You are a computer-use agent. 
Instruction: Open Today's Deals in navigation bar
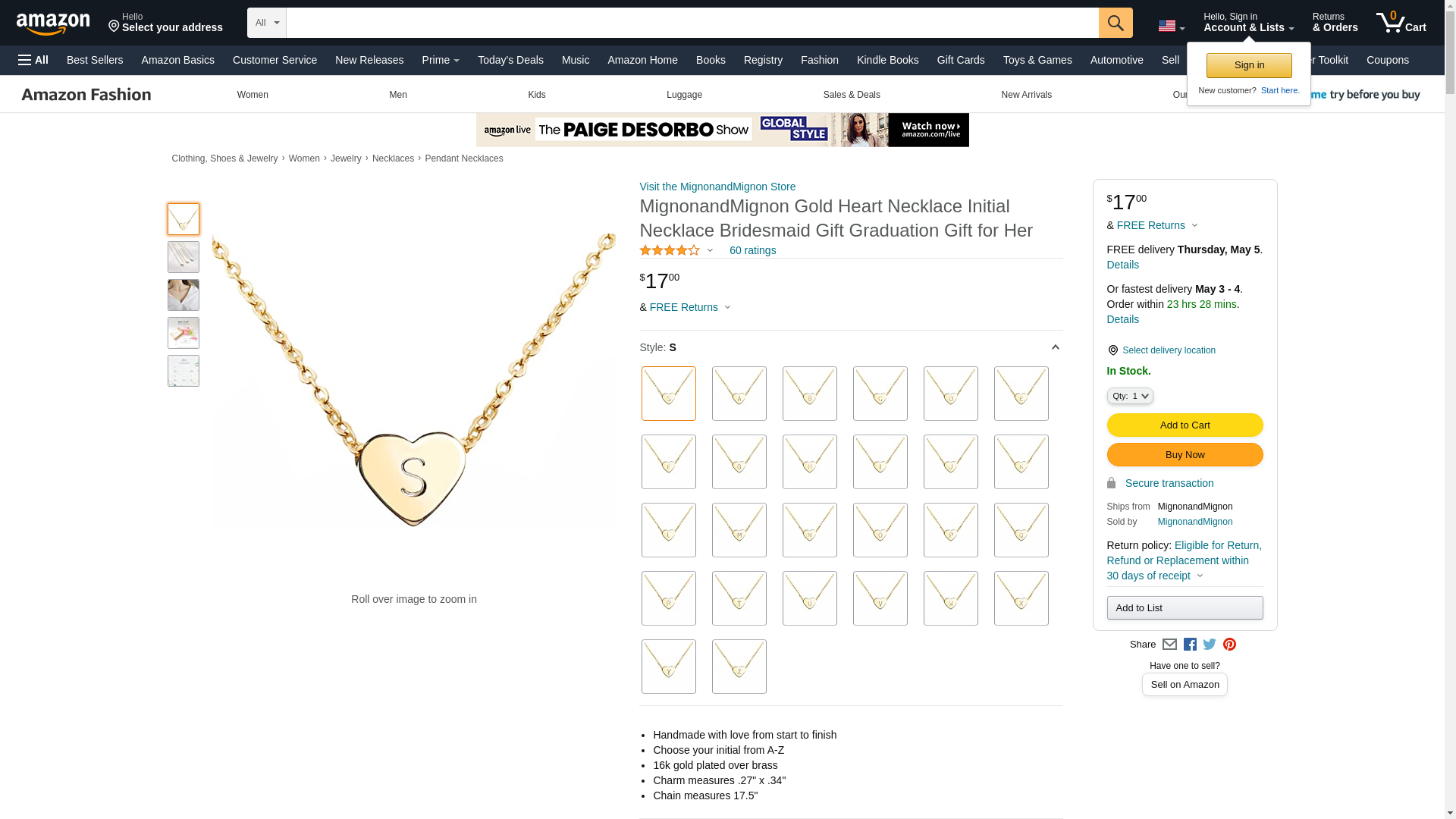pyautogui.click(x=510, y=60)
